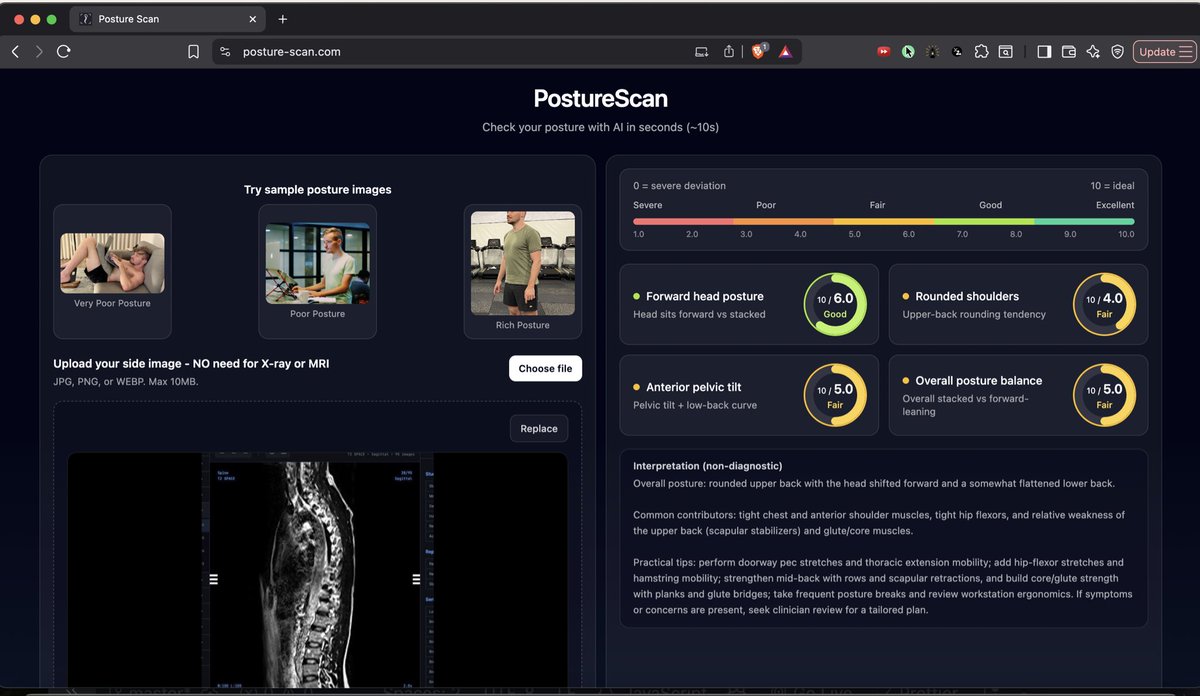Bookmark this page with the bookmark icon

point(194,52)
